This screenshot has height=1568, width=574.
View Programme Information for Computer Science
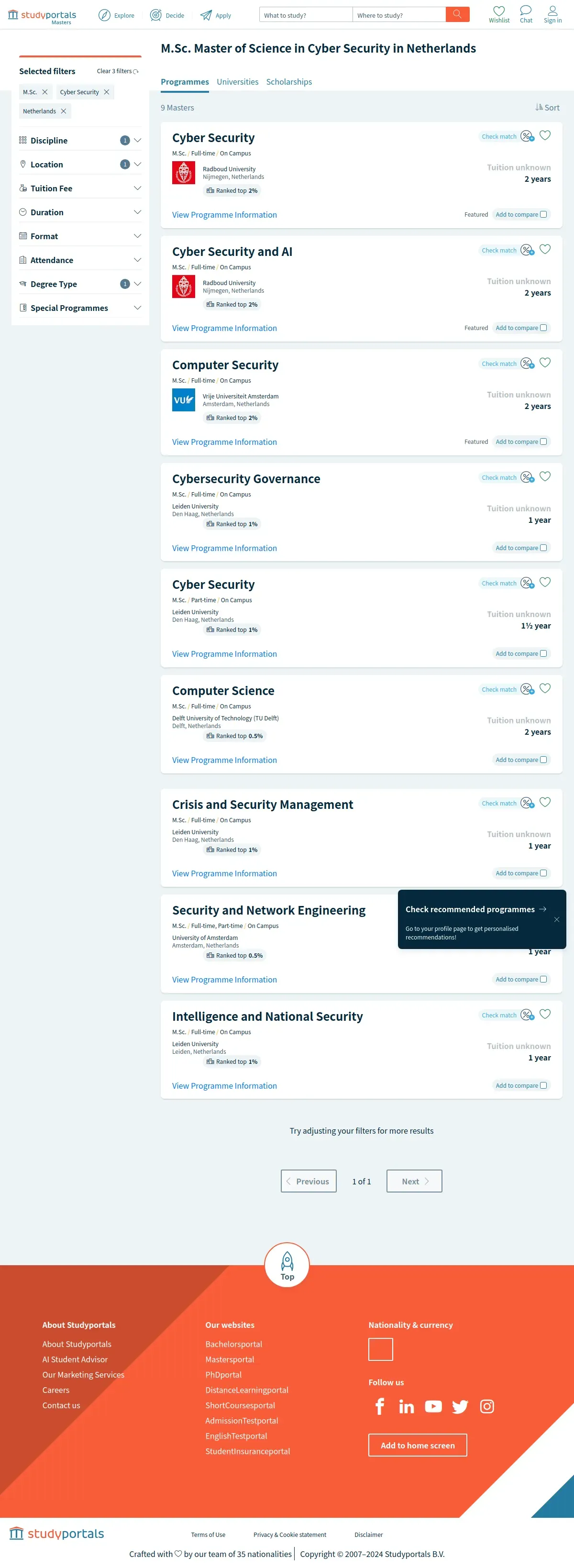(224, 760)
